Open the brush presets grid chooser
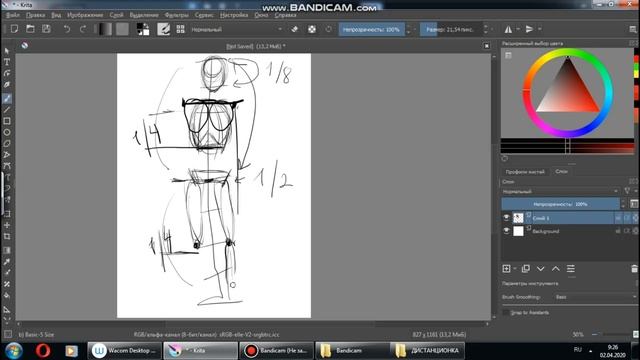The height and width of the screenshot is (360, 640). (180, 29)
